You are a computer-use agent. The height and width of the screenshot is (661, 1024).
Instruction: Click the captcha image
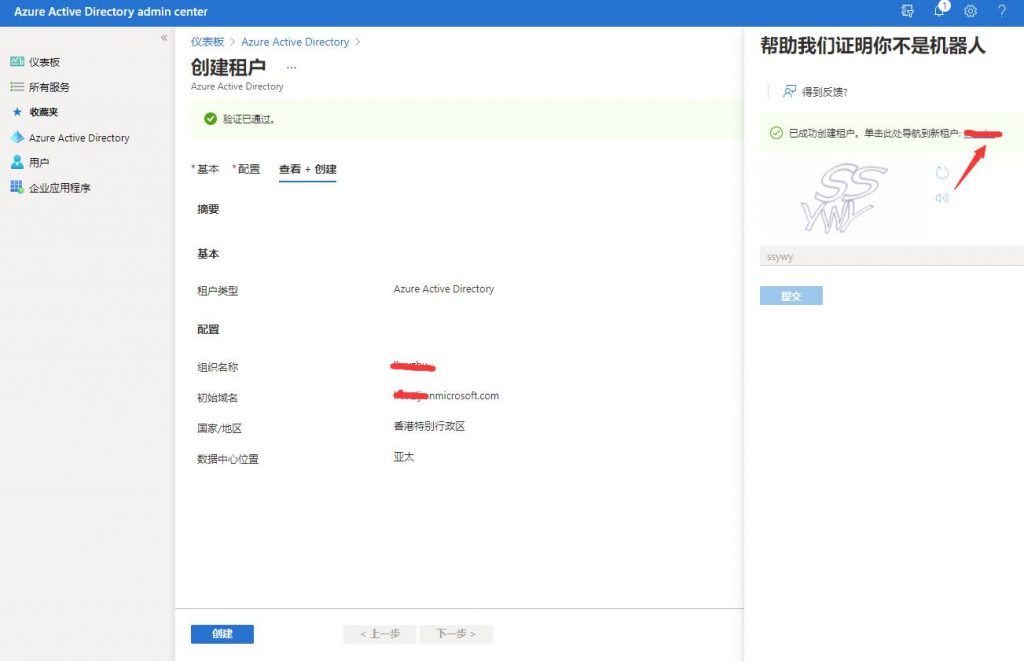pos(844,199)
